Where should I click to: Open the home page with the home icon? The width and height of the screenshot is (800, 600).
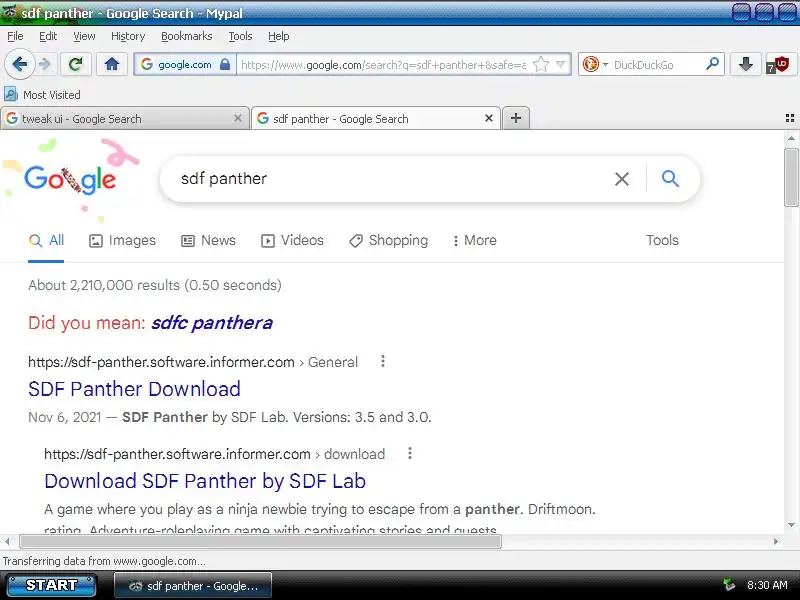pyautogui.click(x=112, y=64)
